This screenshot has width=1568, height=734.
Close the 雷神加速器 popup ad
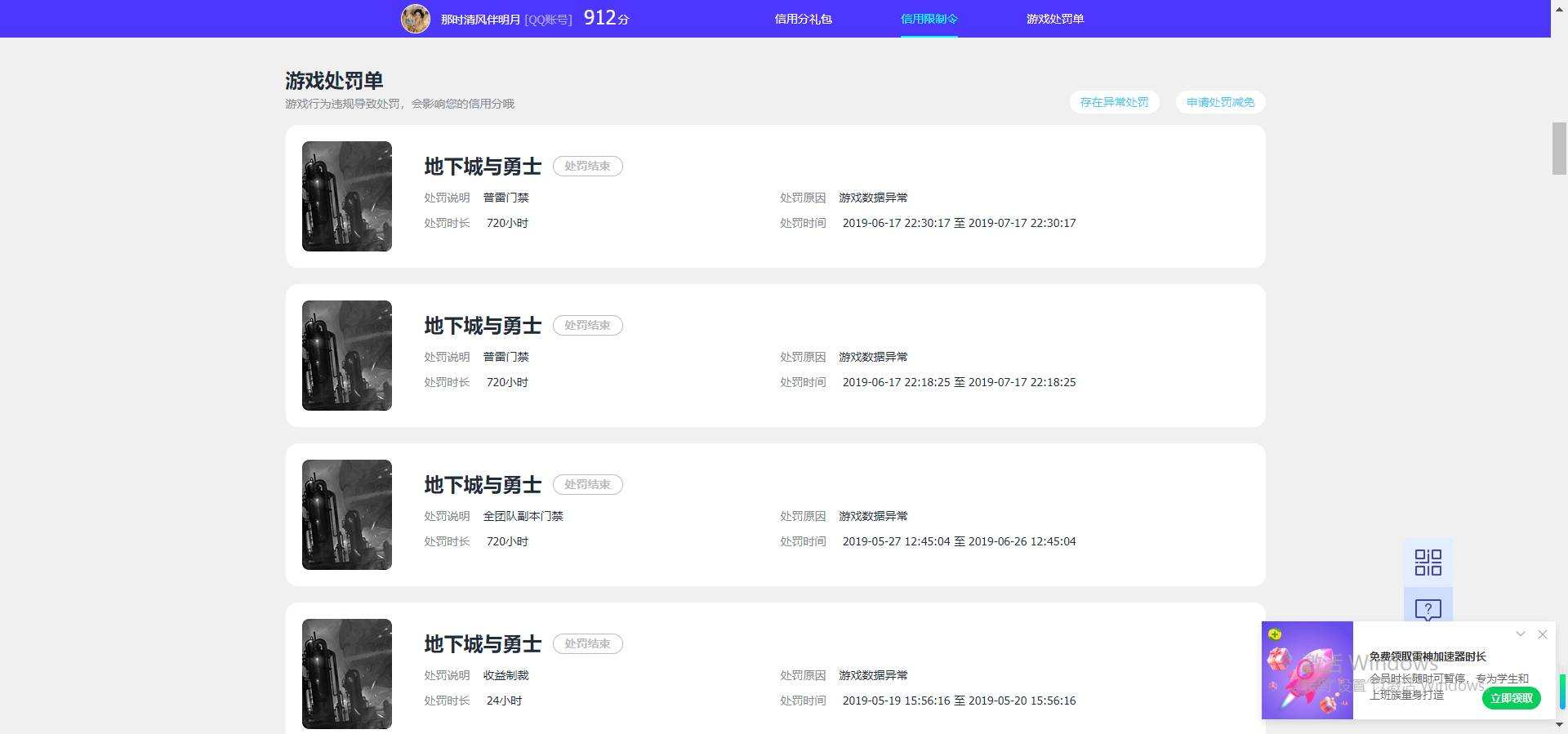pos(1542,634)
